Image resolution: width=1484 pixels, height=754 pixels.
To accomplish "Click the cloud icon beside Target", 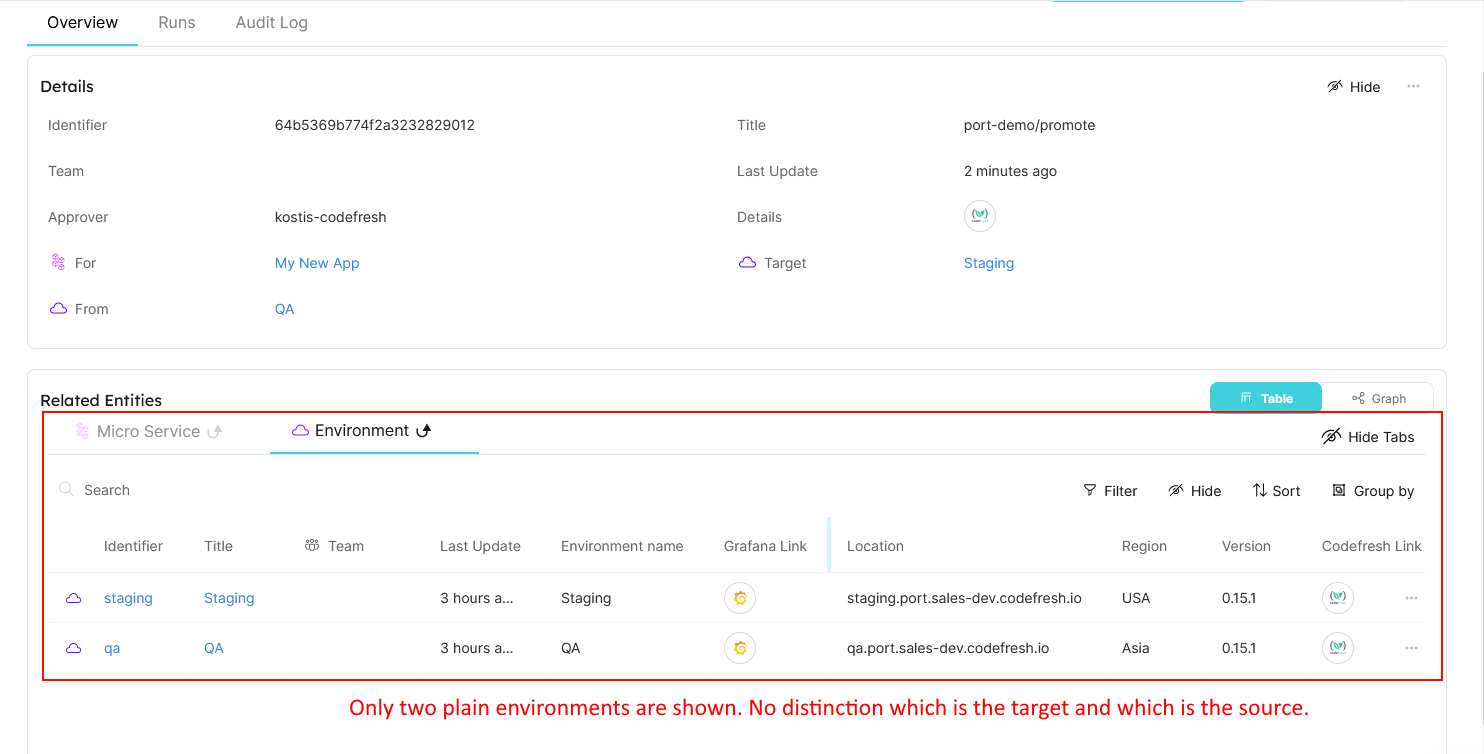I will point(747,263).
